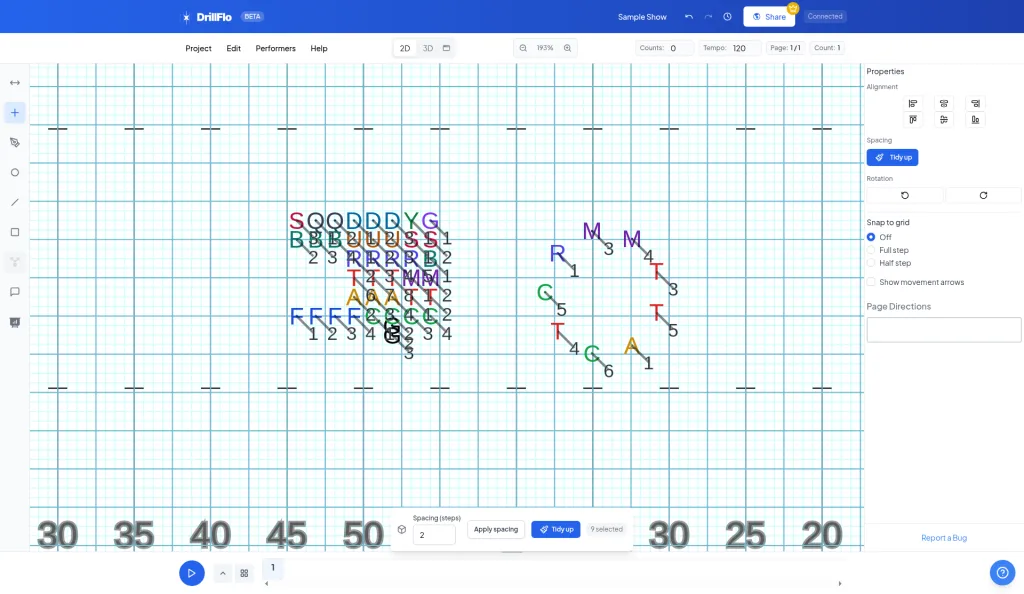Select the horizontal move arrows tool

click(14, 83)
